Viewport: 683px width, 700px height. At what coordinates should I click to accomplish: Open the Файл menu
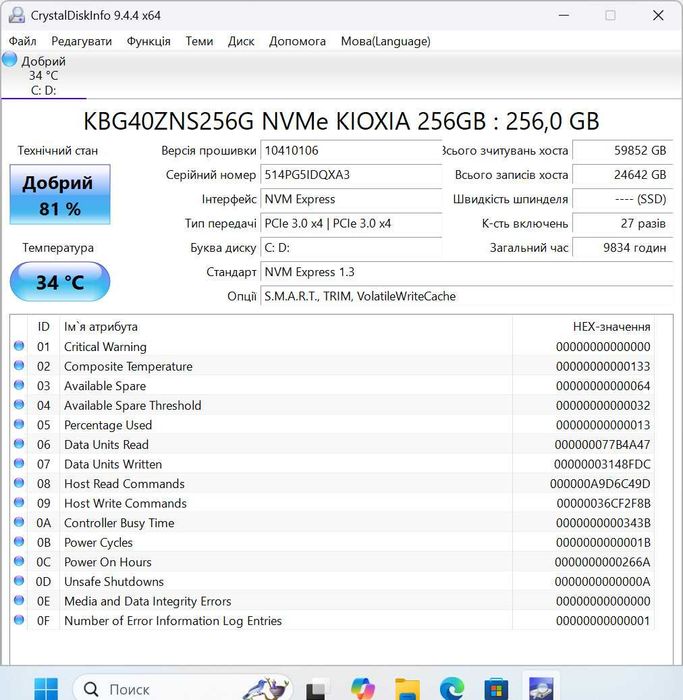point(22,41)
